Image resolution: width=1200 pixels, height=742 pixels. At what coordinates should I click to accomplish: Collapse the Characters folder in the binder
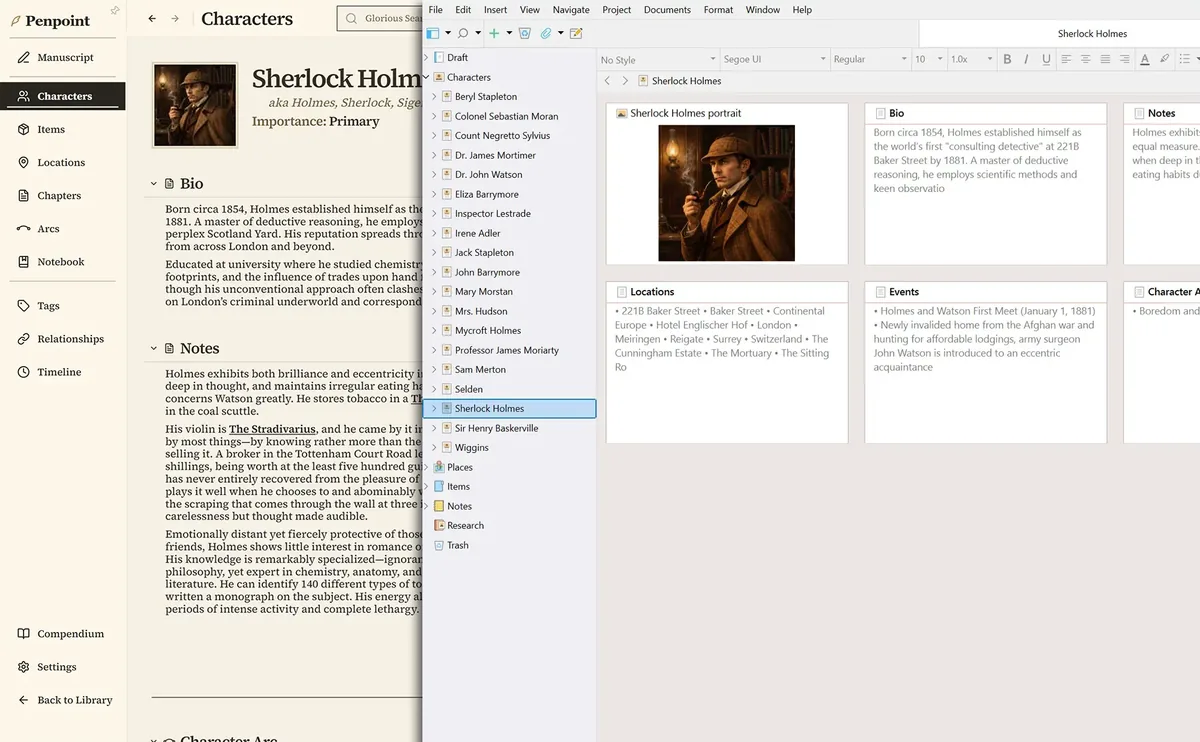click(x=427, y=77)
